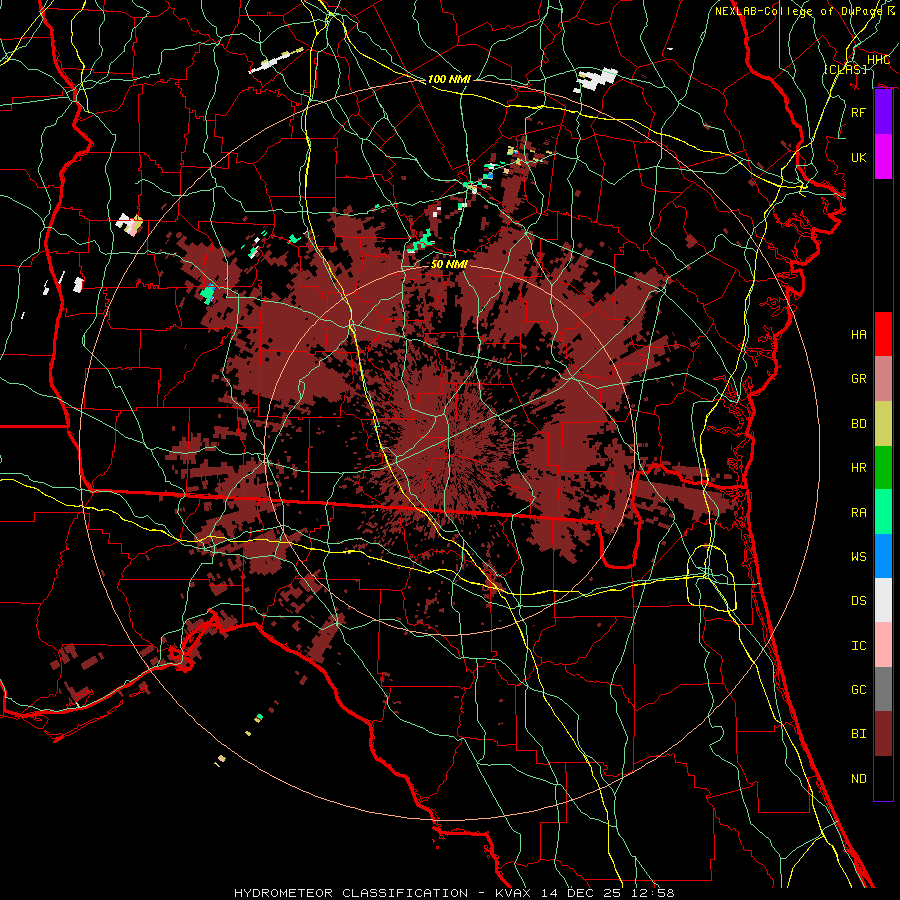
Task: Click the 'BD' legend label
Action: pos(858,424)
